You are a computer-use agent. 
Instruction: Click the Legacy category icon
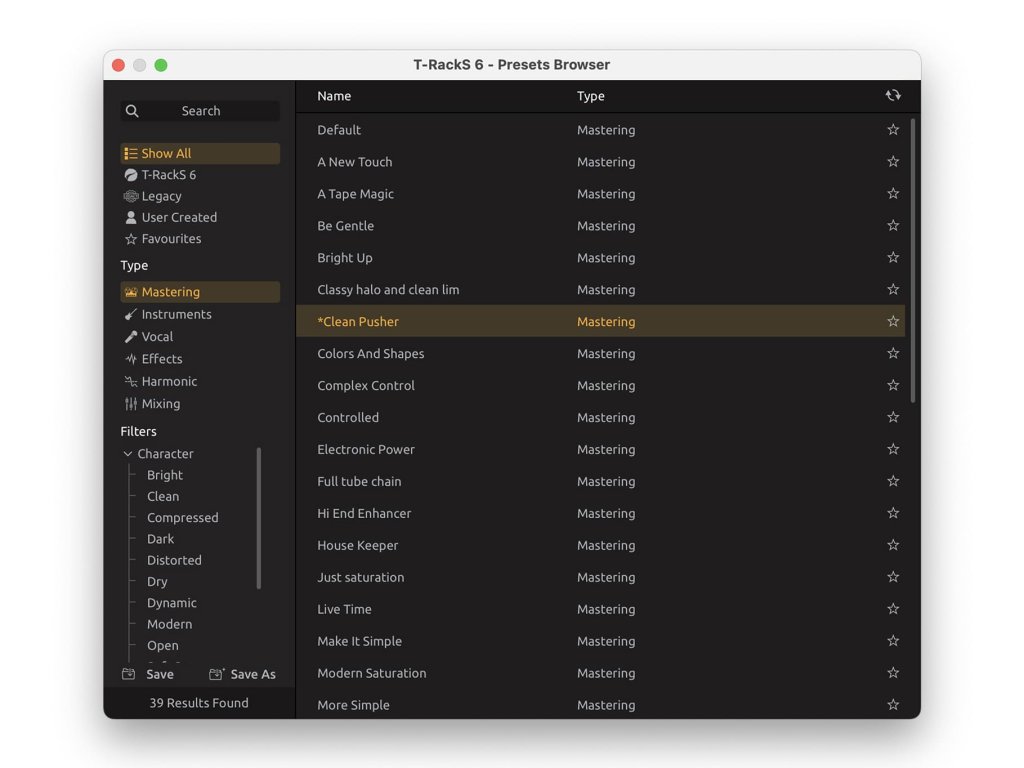pos(131,196)
